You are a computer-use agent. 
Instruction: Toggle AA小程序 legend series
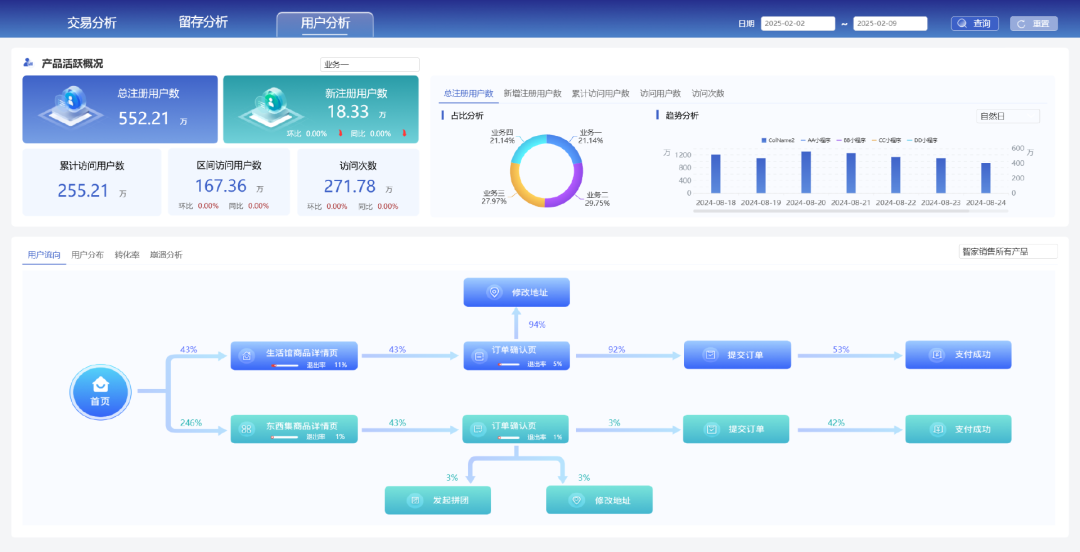816,141
